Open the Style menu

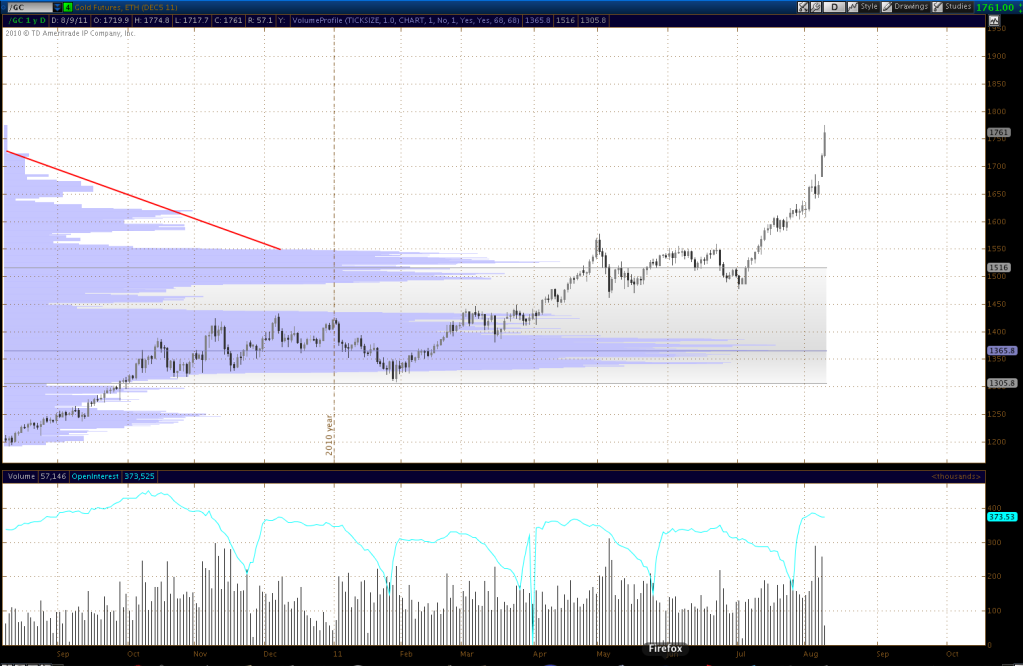(869, 7)
